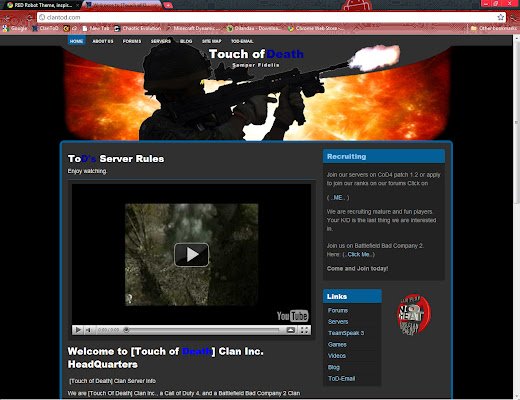
Task: Click the (..ME..) recruiting link
Action: [x=338, y=197]
